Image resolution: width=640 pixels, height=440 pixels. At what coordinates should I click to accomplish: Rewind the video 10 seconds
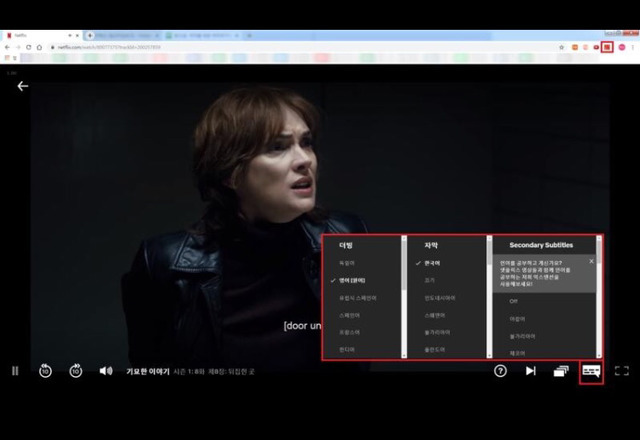coord(45,371)
